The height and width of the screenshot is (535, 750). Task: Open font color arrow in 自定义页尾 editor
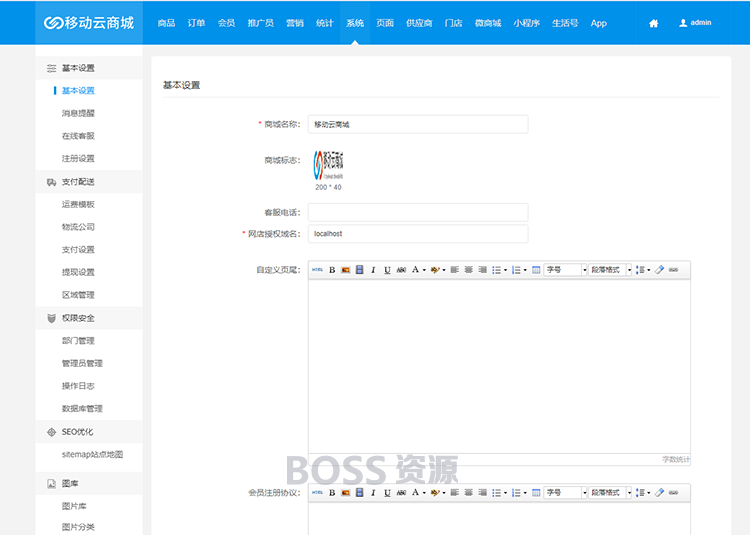tap(424, 270)
